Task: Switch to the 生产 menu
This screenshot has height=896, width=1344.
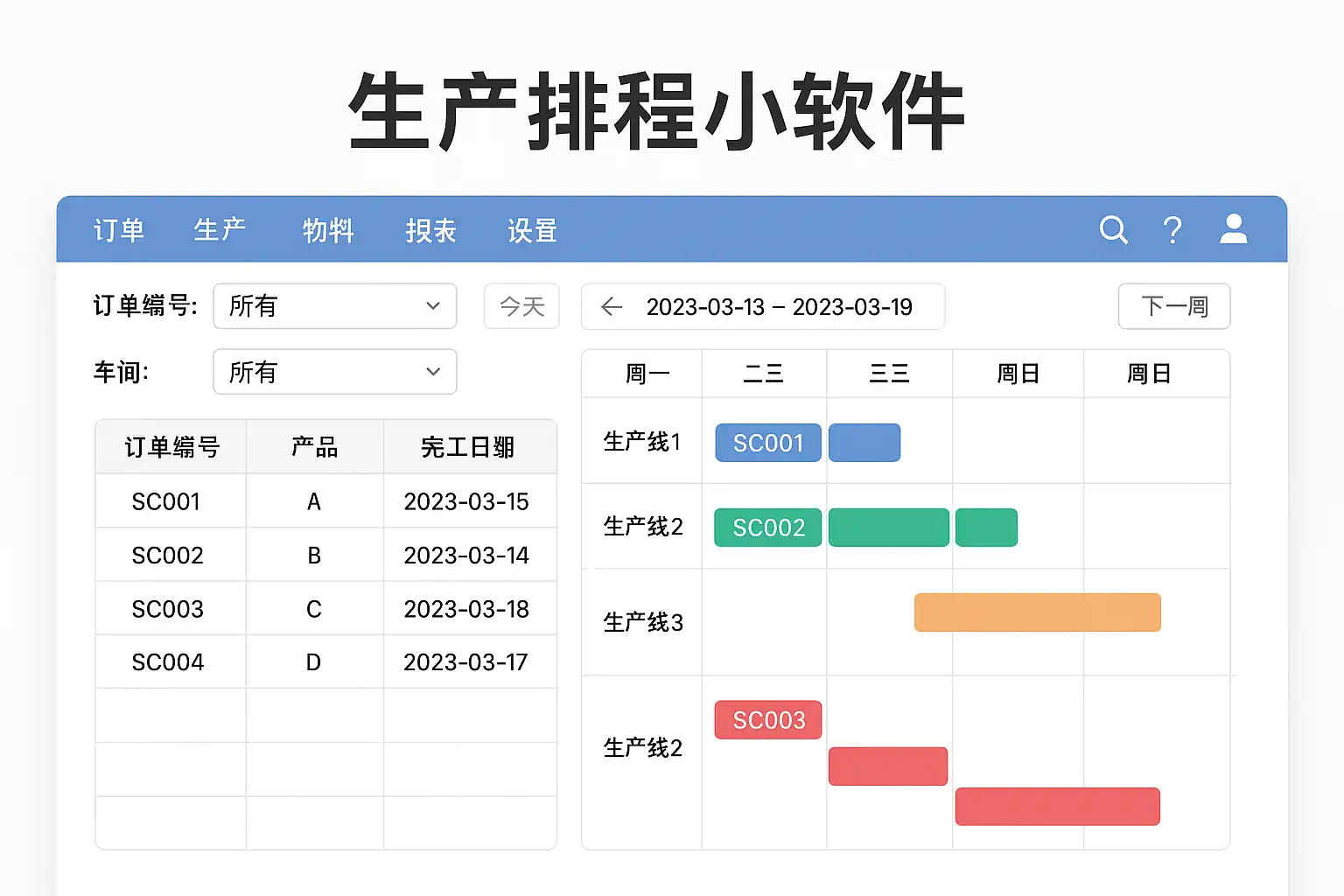Action: pyautogui.click(x=220, y=230)
